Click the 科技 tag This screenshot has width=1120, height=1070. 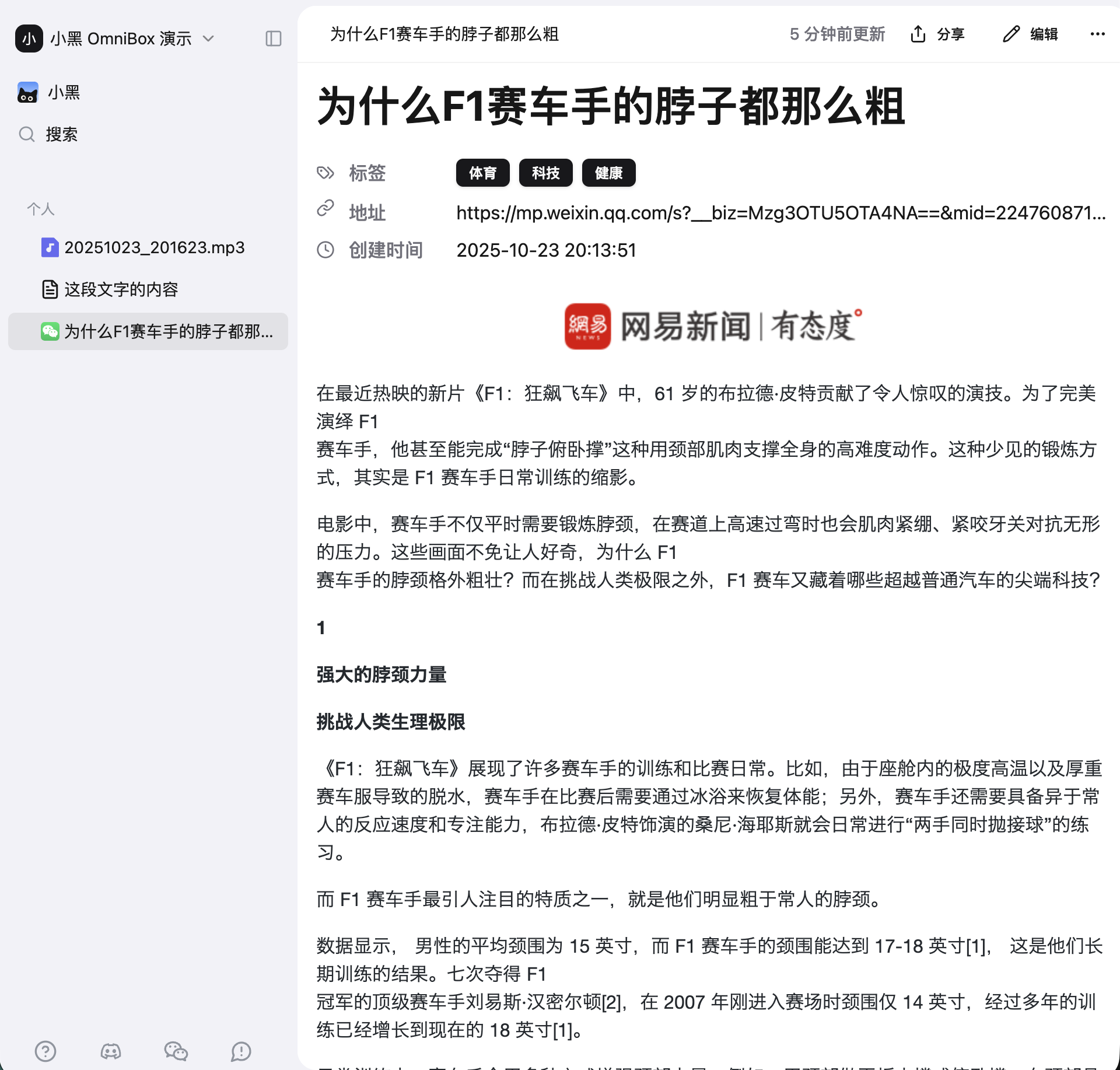[x=545, y=173]
